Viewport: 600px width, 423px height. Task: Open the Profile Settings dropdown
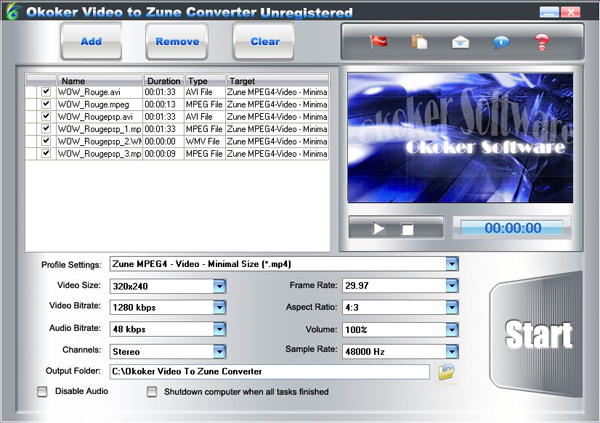point(452,264)
